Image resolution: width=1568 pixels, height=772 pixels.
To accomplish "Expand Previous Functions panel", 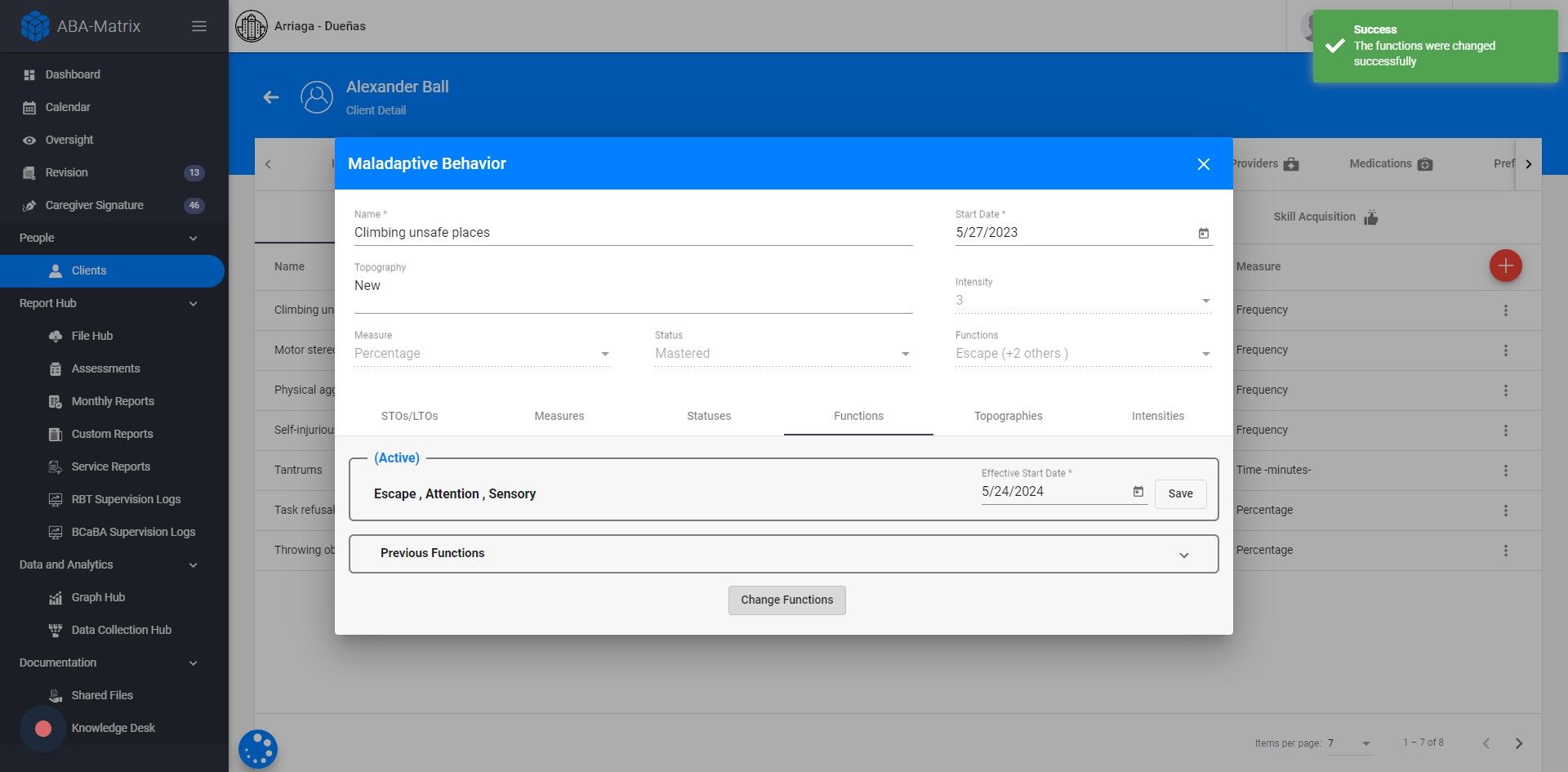I will click(784, 554).
